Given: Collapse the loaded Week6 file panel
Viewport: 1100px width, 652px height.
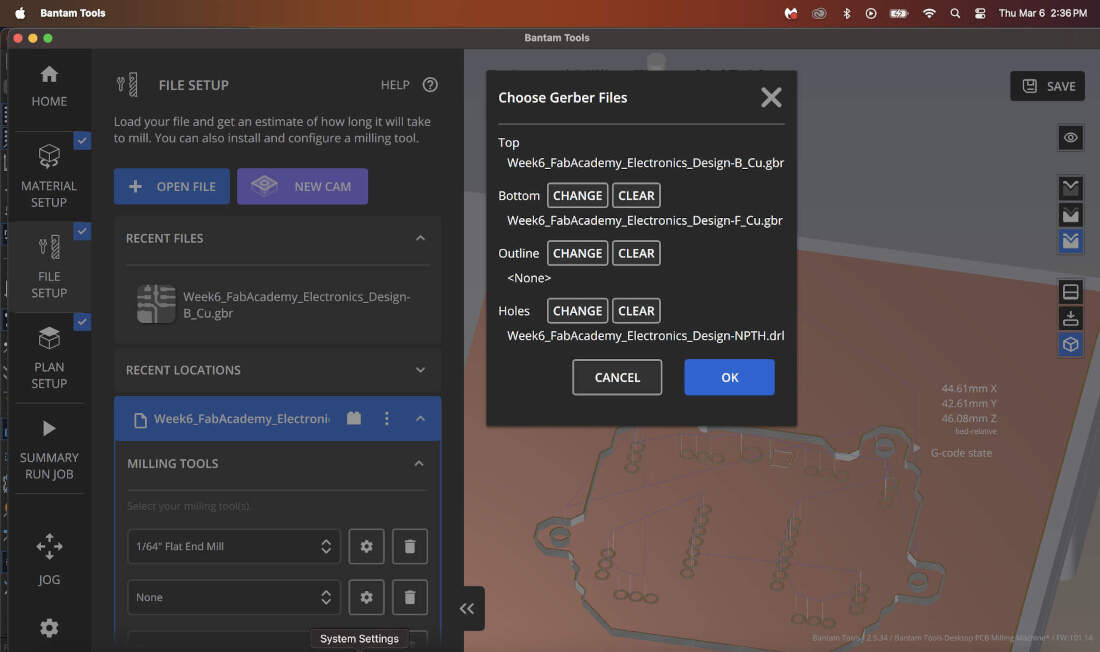Looking at the screenshot, I should coord(420,419).
